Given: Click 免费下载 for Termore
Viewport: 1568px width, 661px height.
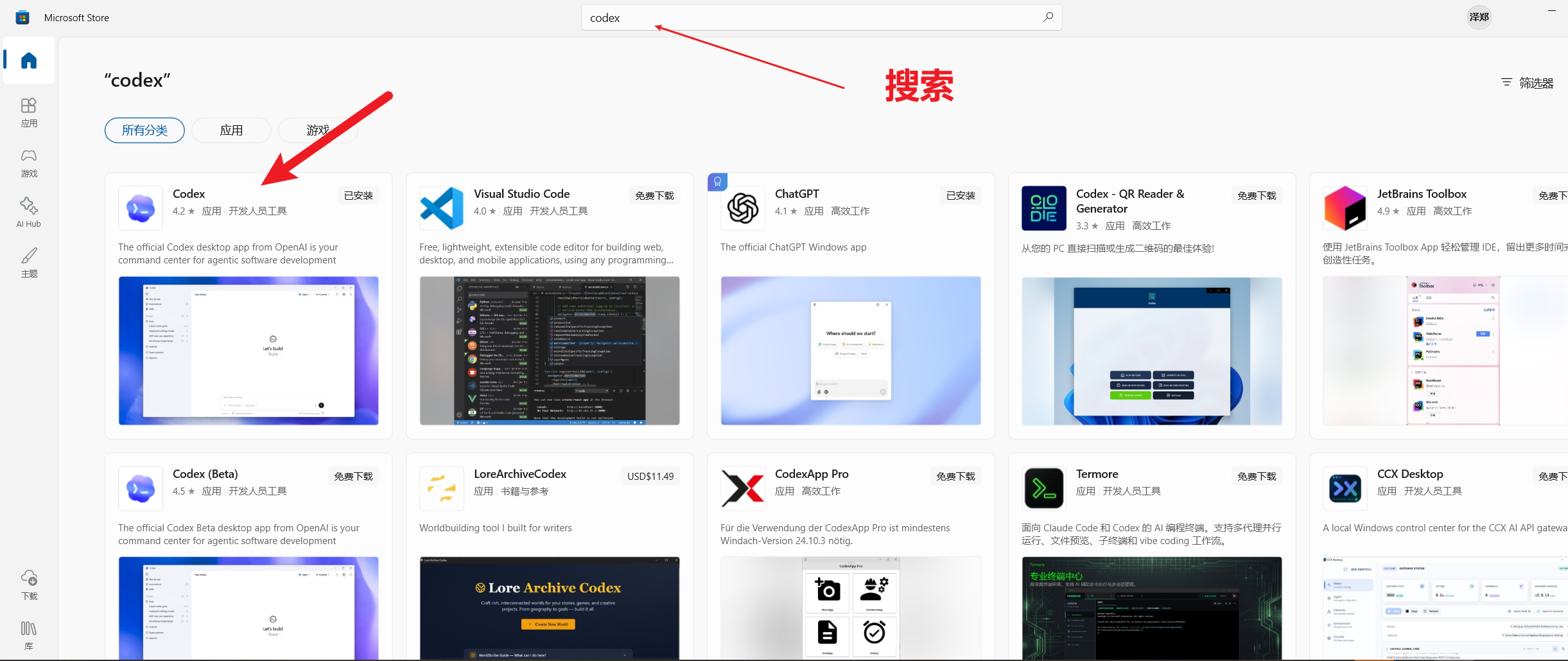Looking at the screenshot, I should [x=1257, y=476].
